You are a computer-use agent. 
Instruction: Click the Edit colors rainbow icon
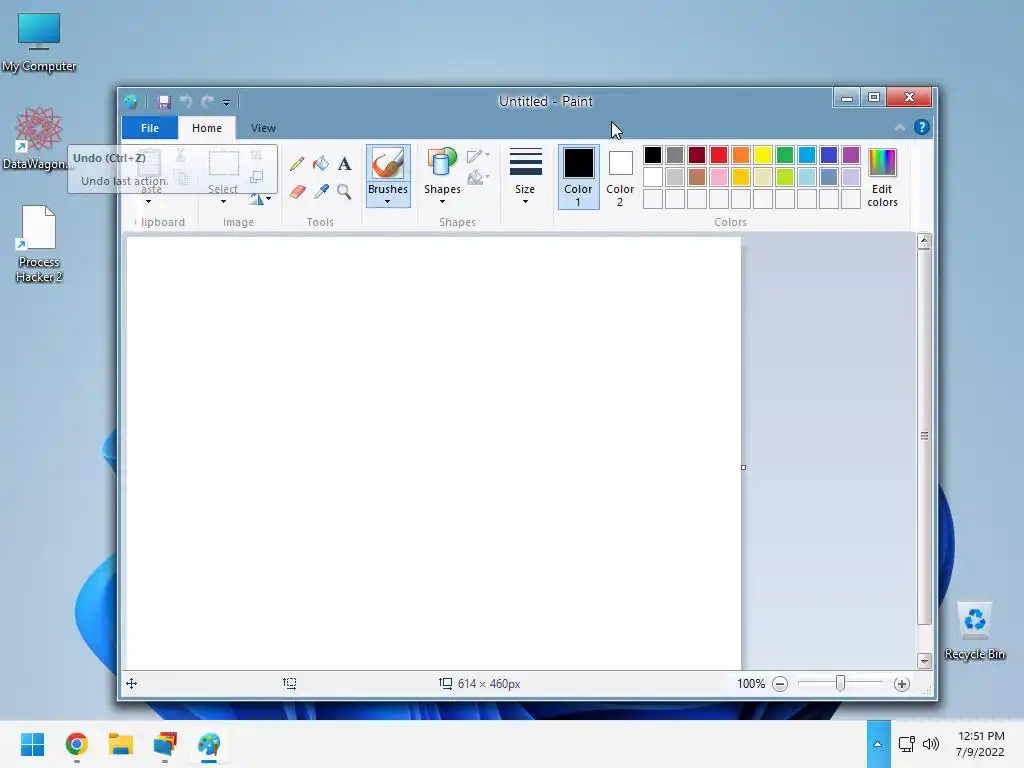[882, 163]
